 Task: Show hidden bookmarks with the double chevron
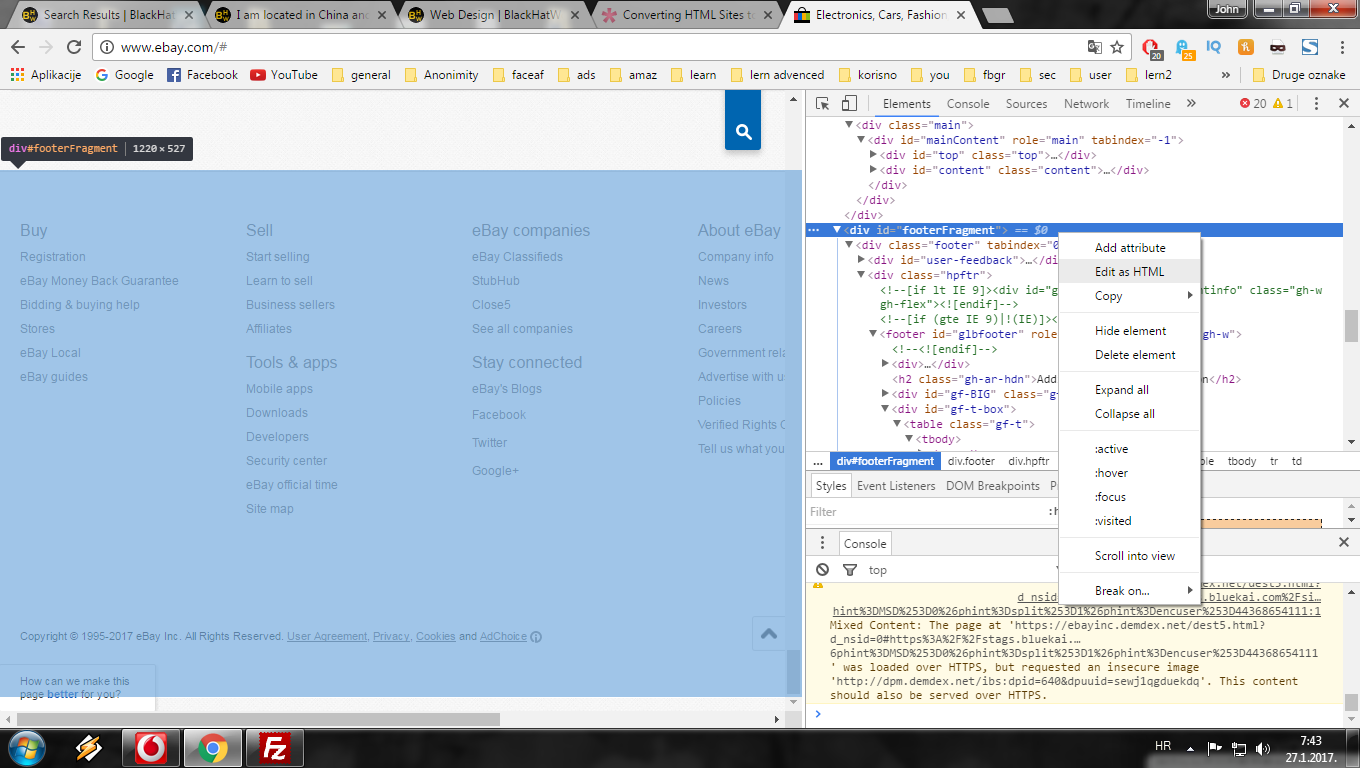(1226, 75)
